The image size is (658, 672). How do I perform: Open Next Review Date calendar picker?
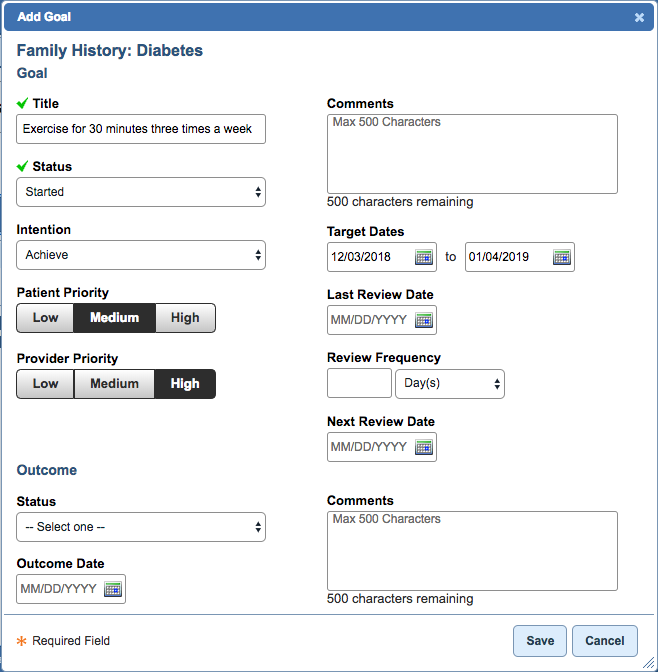pos(423,447)
